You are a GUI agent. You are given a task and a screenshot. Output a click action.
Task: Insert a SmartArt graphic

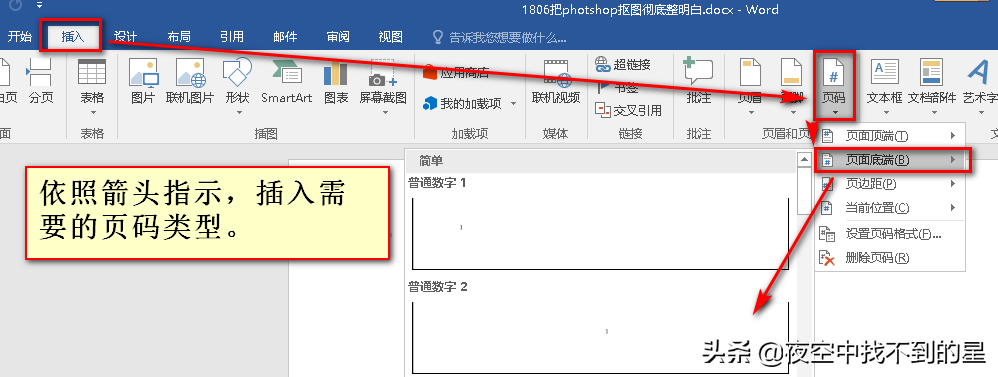(286, 81)
